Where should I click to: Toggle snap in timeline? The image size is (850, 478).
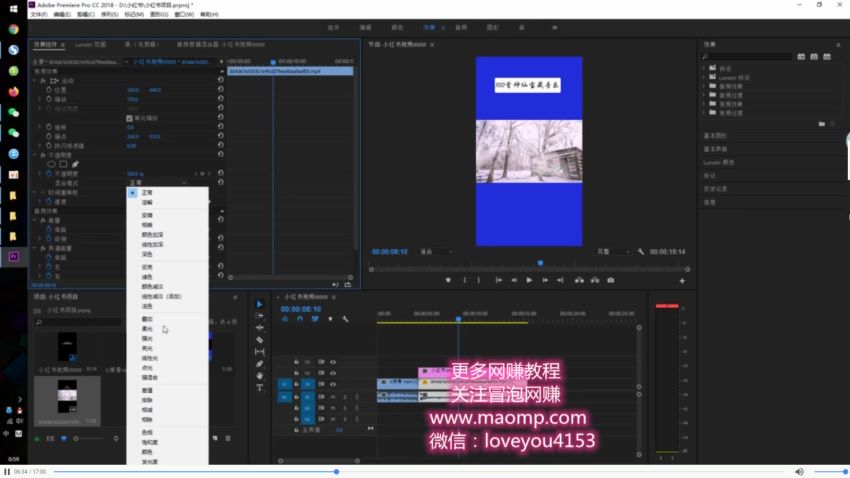click(x=300, y=319)
